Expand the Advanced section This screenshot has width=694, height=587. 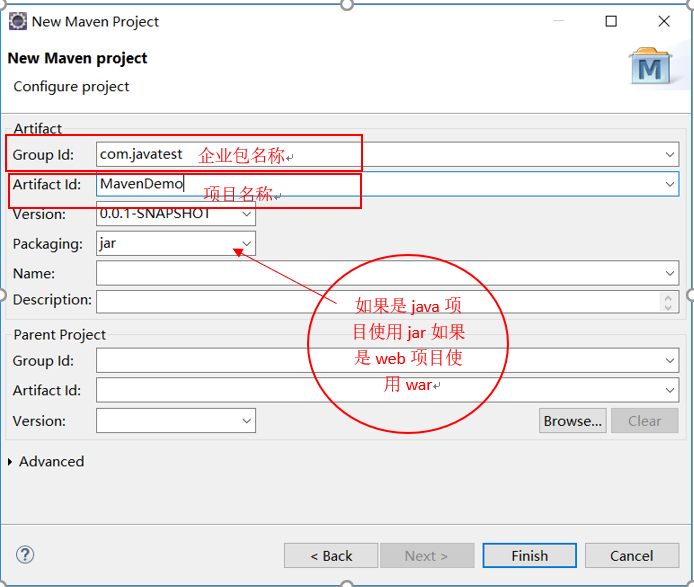tap(10, 462)
